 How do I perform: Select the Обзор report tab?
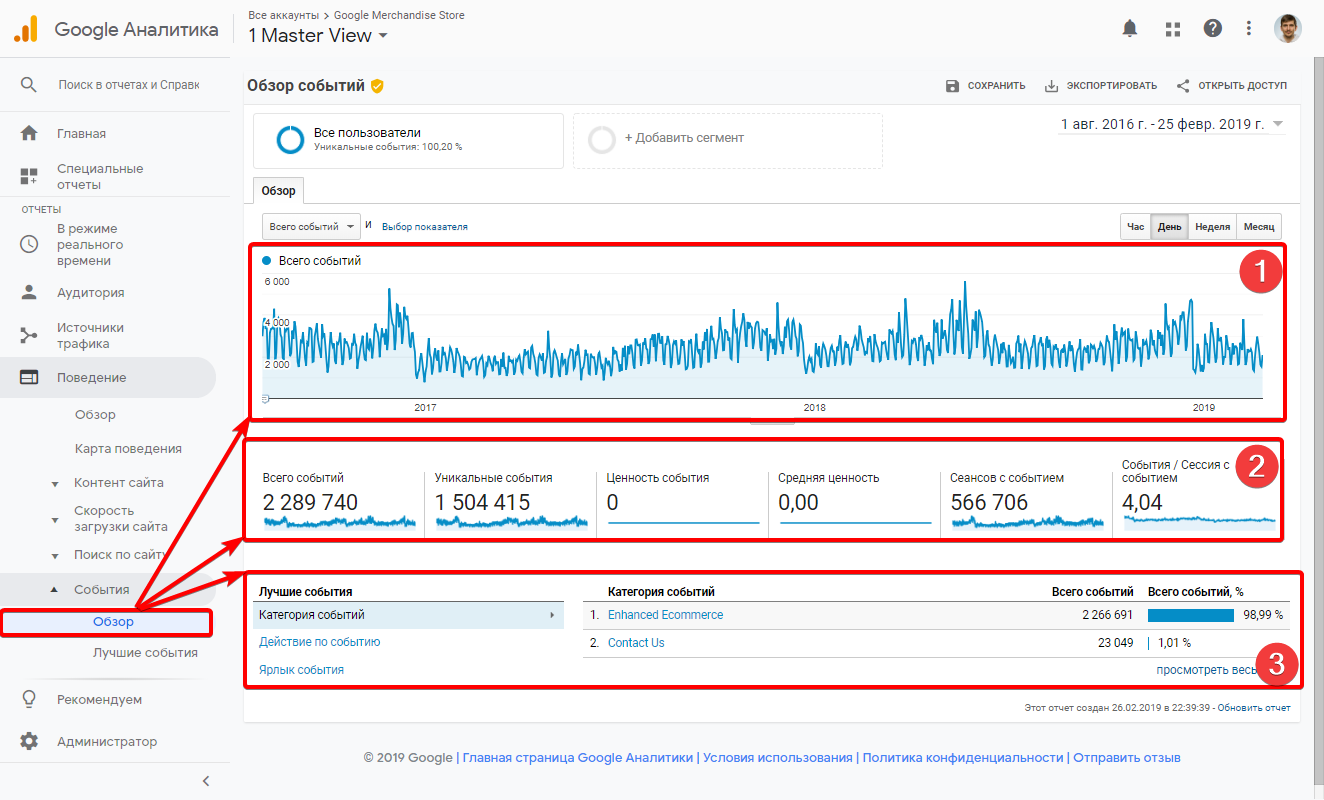tap(278, 191)
